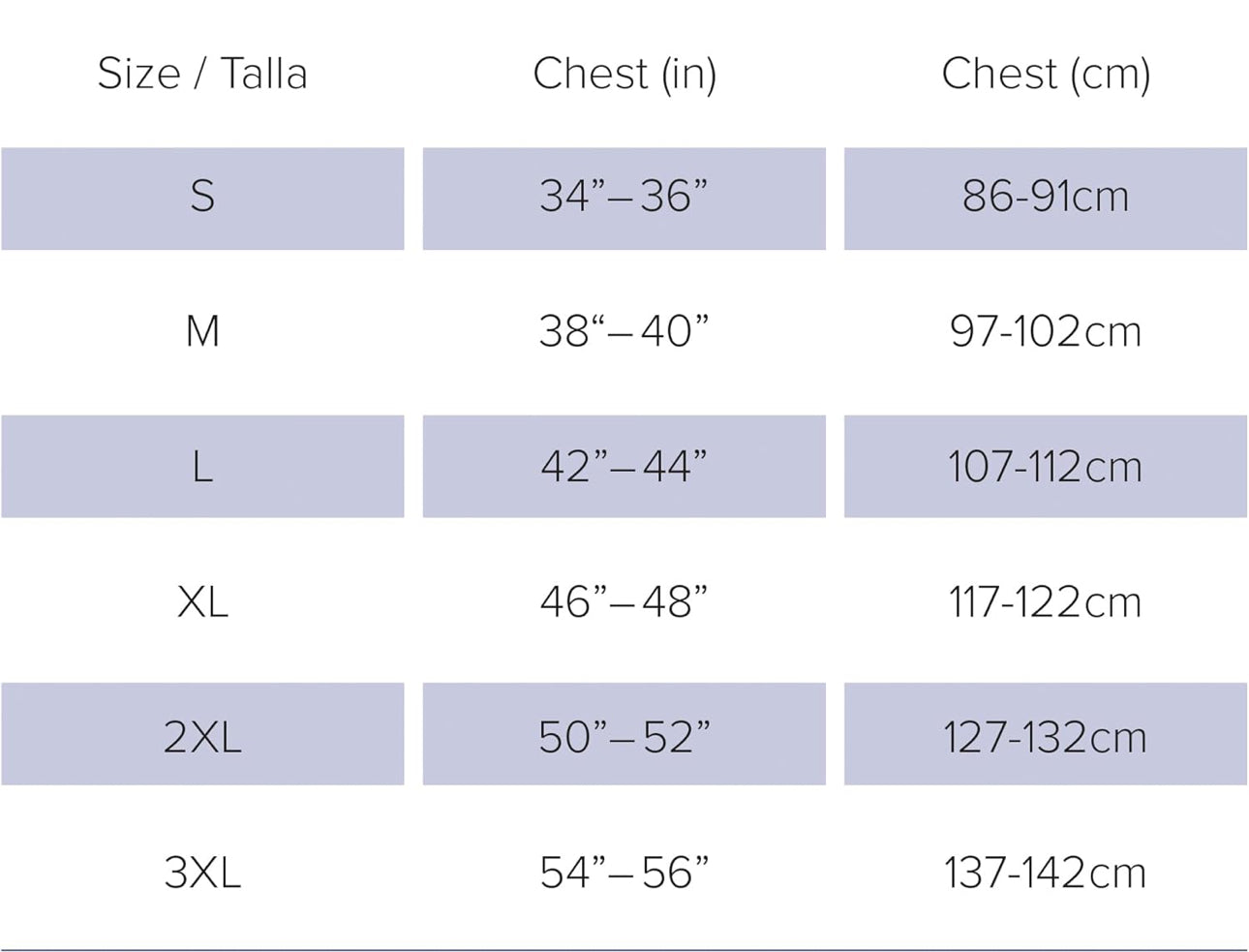Click the 127-132cm chest cell
Screen dimensions: 1249x952
[1046, 737]
